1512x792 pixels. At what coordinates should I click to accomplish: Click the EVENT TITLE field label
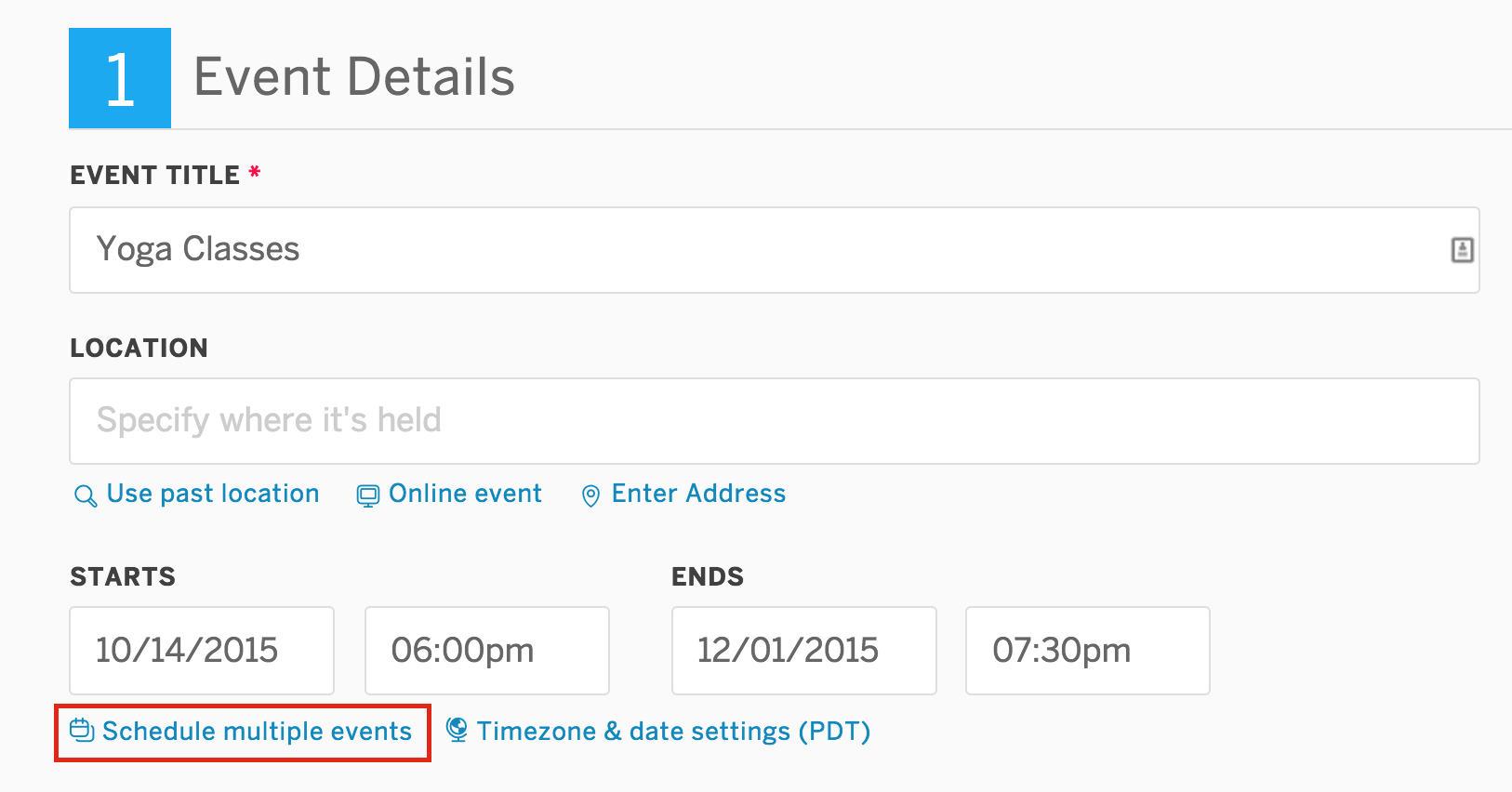click(155, 175)
